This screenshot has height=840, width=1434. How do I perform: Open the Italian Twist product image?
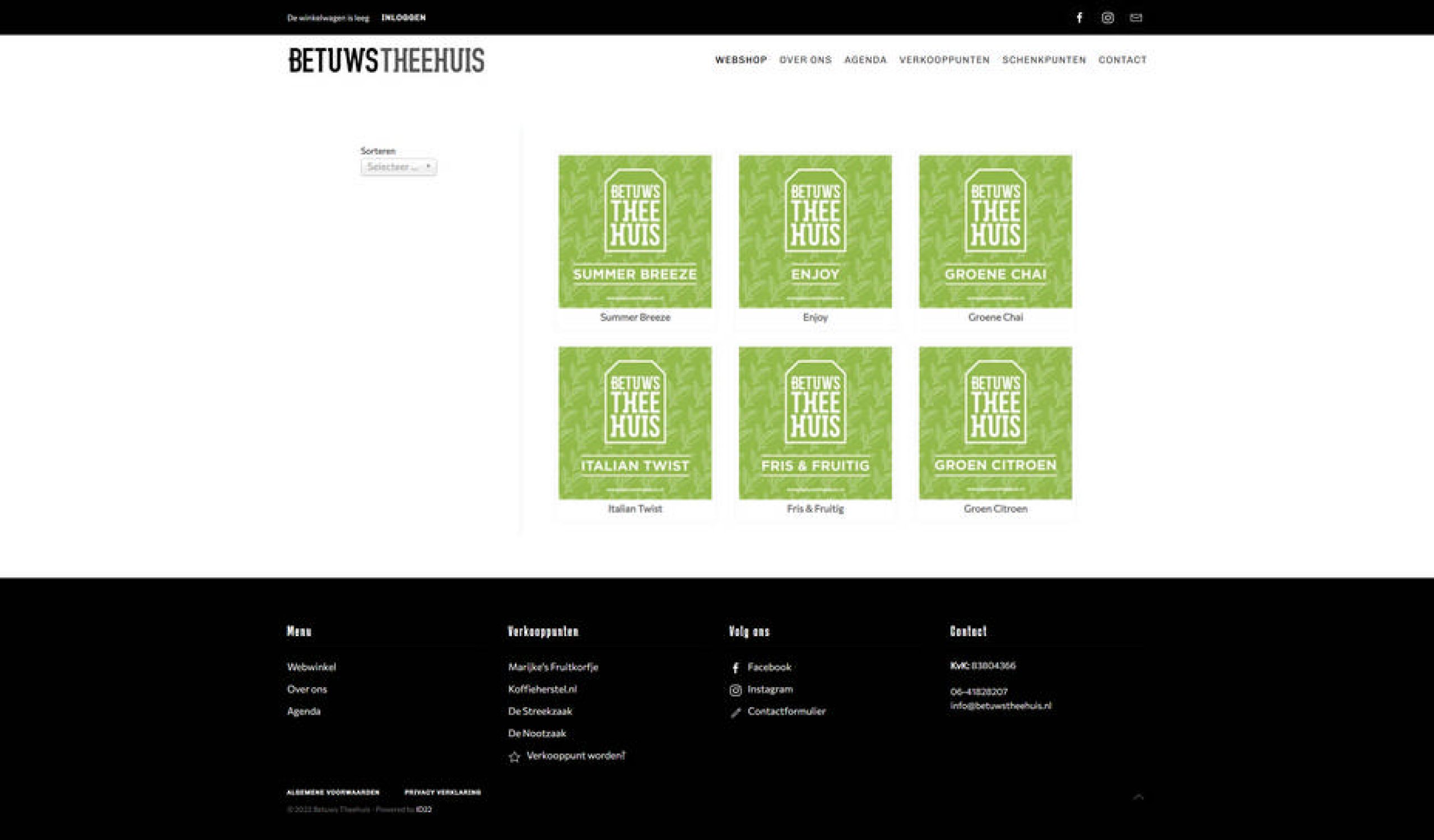pyautogui.click(x=635, y=423)
